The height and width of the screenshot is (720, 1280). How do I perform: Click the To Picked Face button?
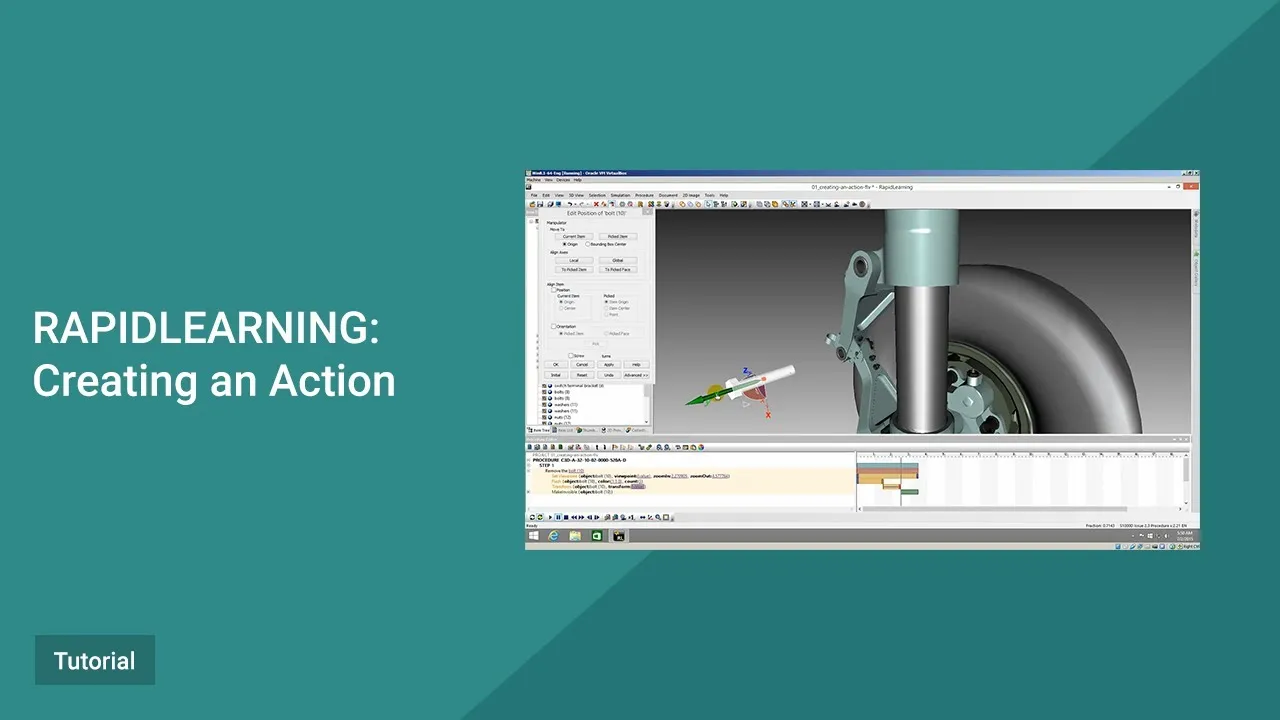coord(618,269)
